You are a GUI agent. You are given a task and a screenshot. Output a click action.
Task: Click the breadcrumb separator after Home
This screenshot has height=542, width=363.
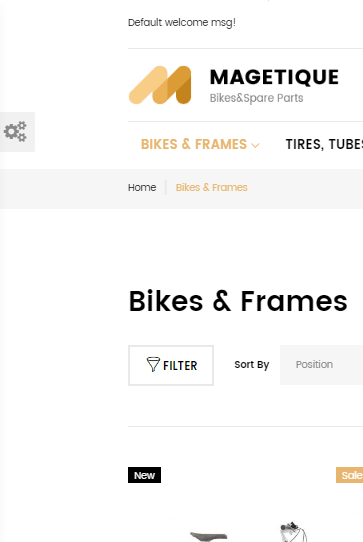166,187
